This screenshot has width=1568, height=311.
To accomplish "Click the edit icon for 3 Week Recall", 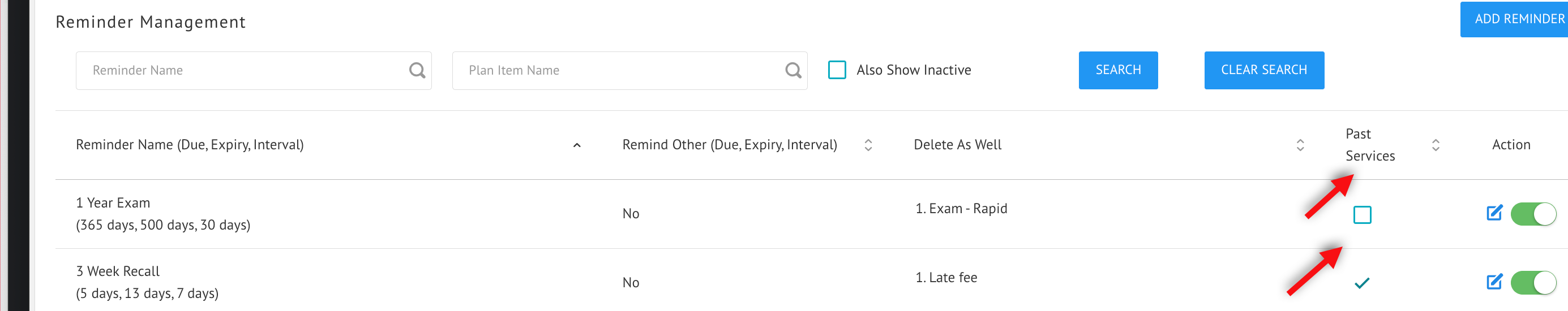I will pos(1494,282).
